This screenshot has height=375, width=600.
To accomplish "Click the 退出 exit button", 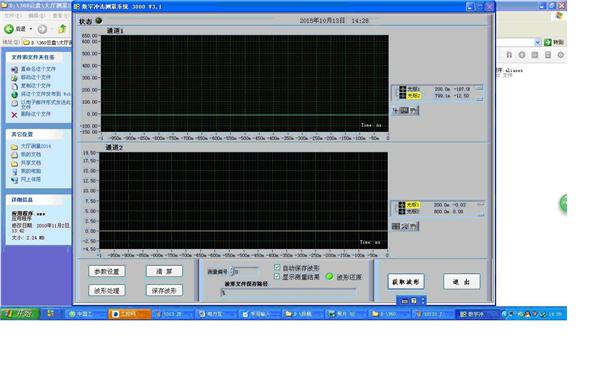I will 461,282.
